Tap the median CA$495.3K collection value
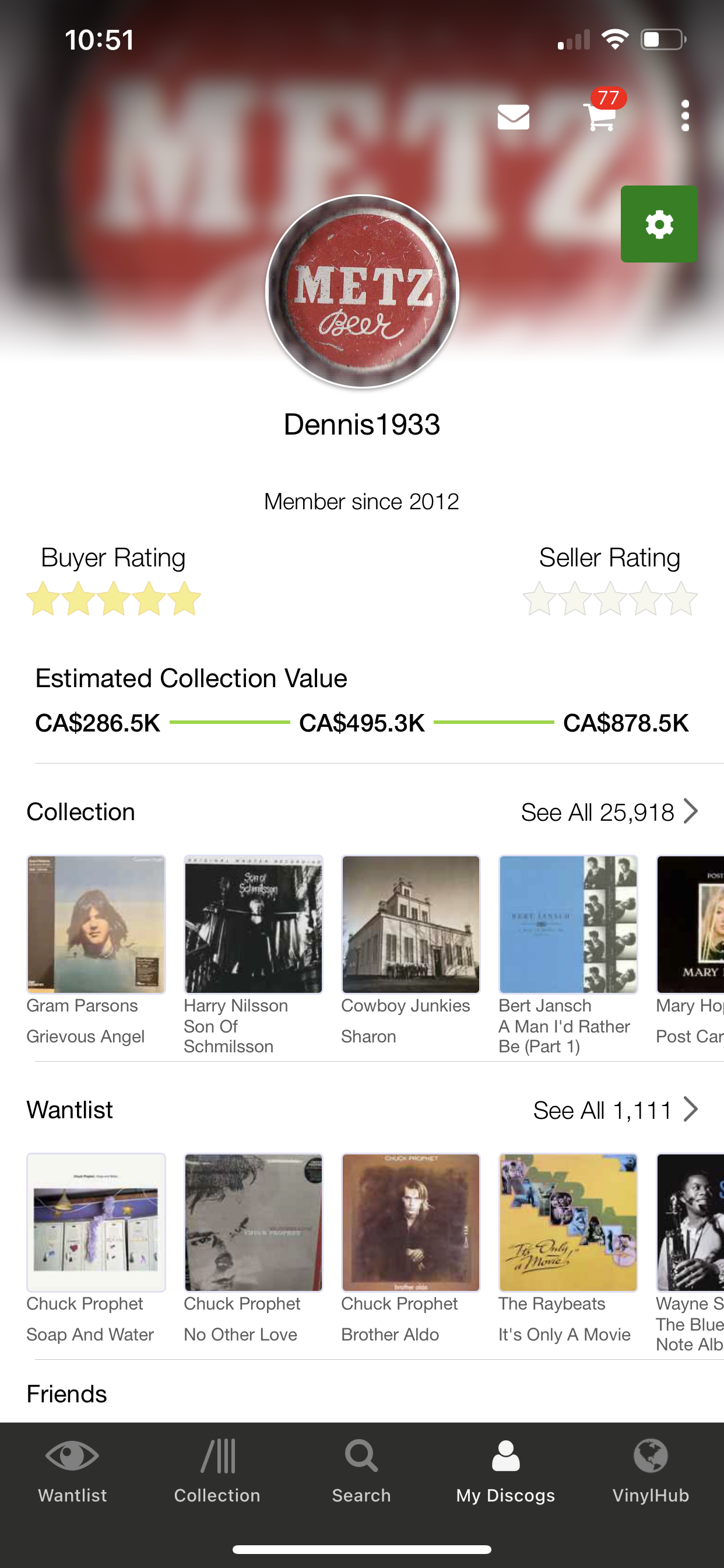This screenshot has width=724, height=1568. (362, 723)
